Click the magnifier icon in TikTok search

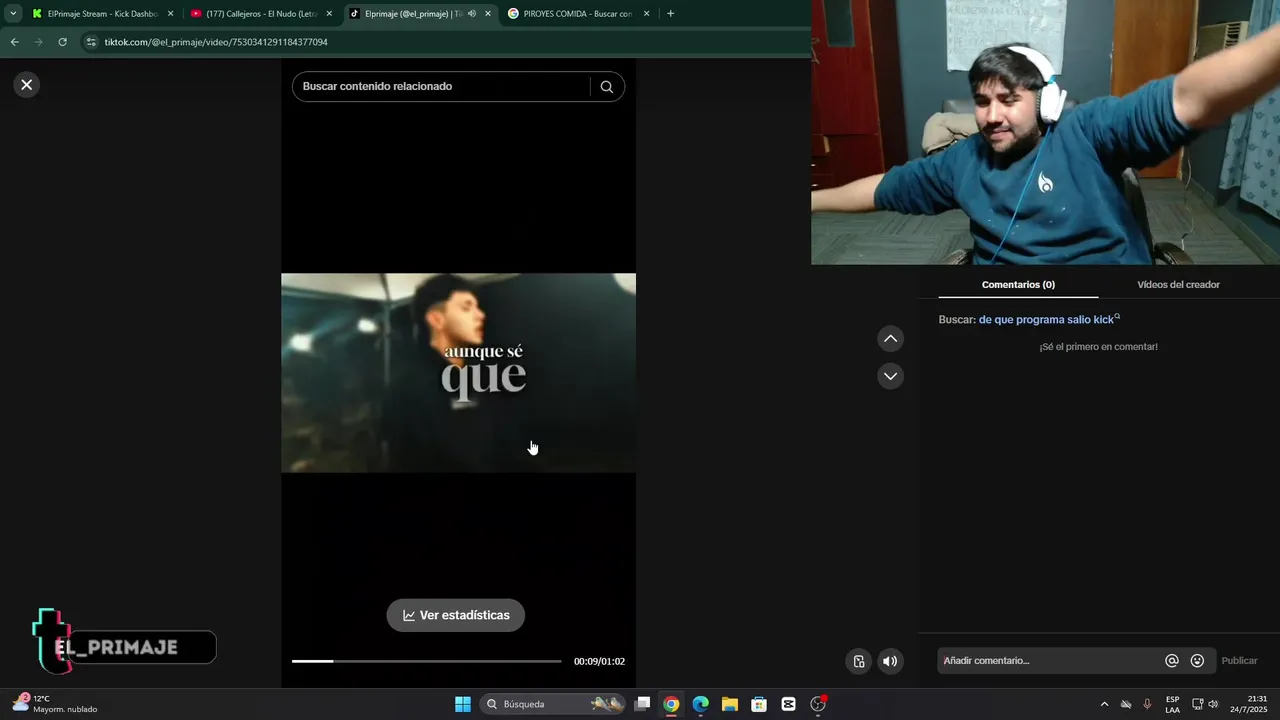(x=607, y=86)
